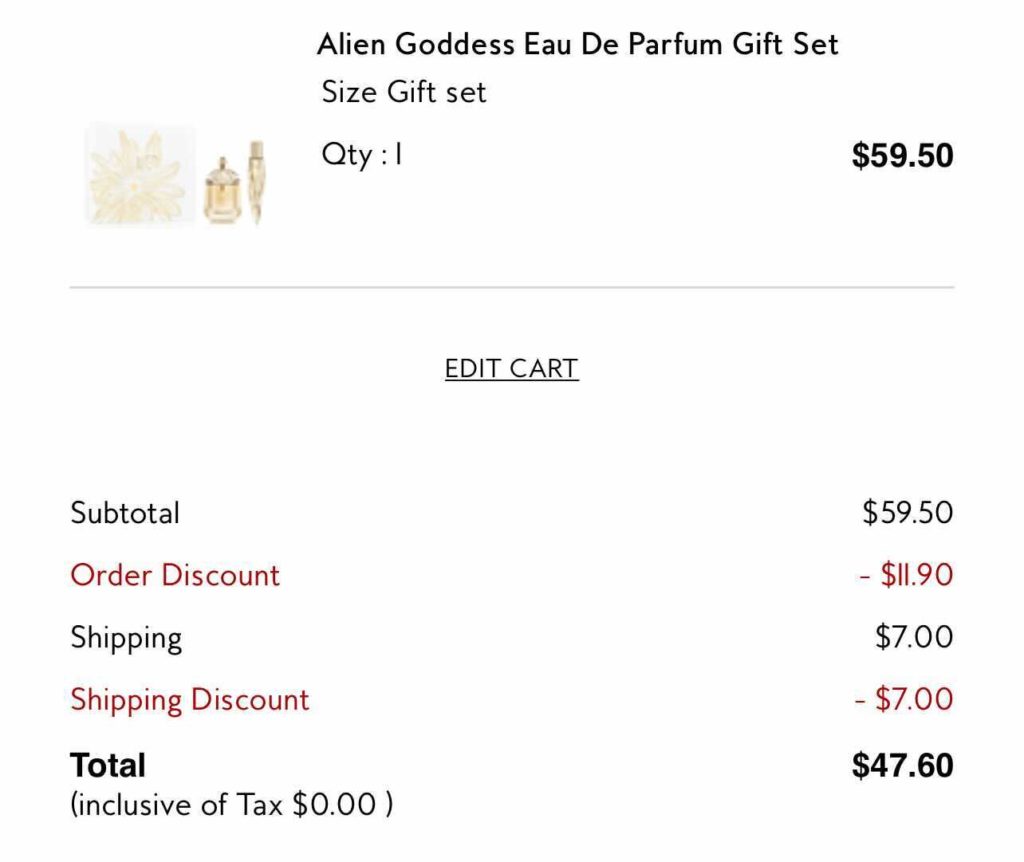
Task: Click the Qty : 1 label
Action: 361,155
